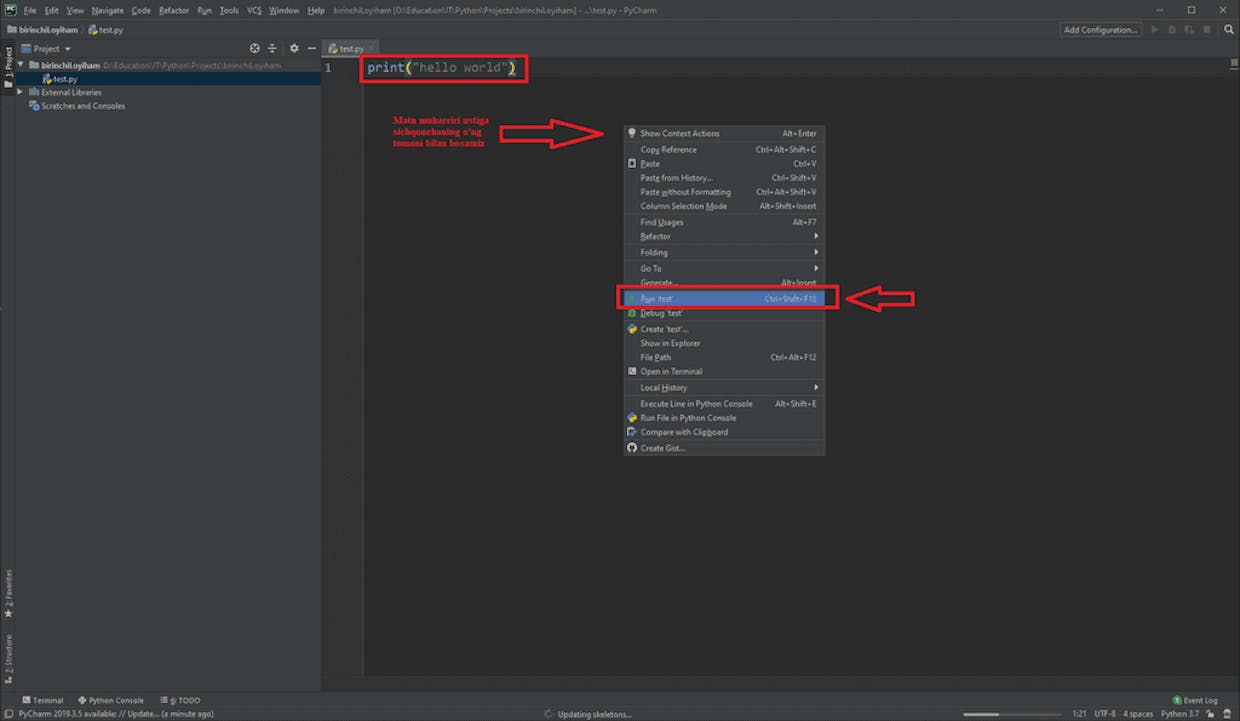The image size is (1240, 721).
Task: Click the bug icon beside Debug 'test'
Action: point(632,313)
